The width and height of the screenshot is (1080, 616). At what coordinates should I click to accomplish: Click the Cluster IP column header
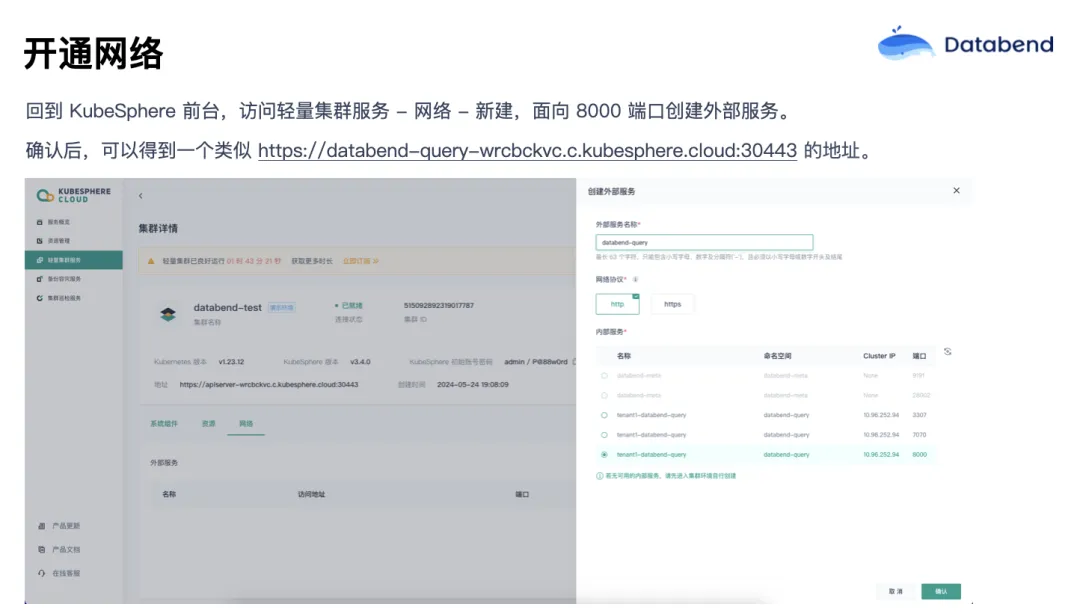click(879, 356)
